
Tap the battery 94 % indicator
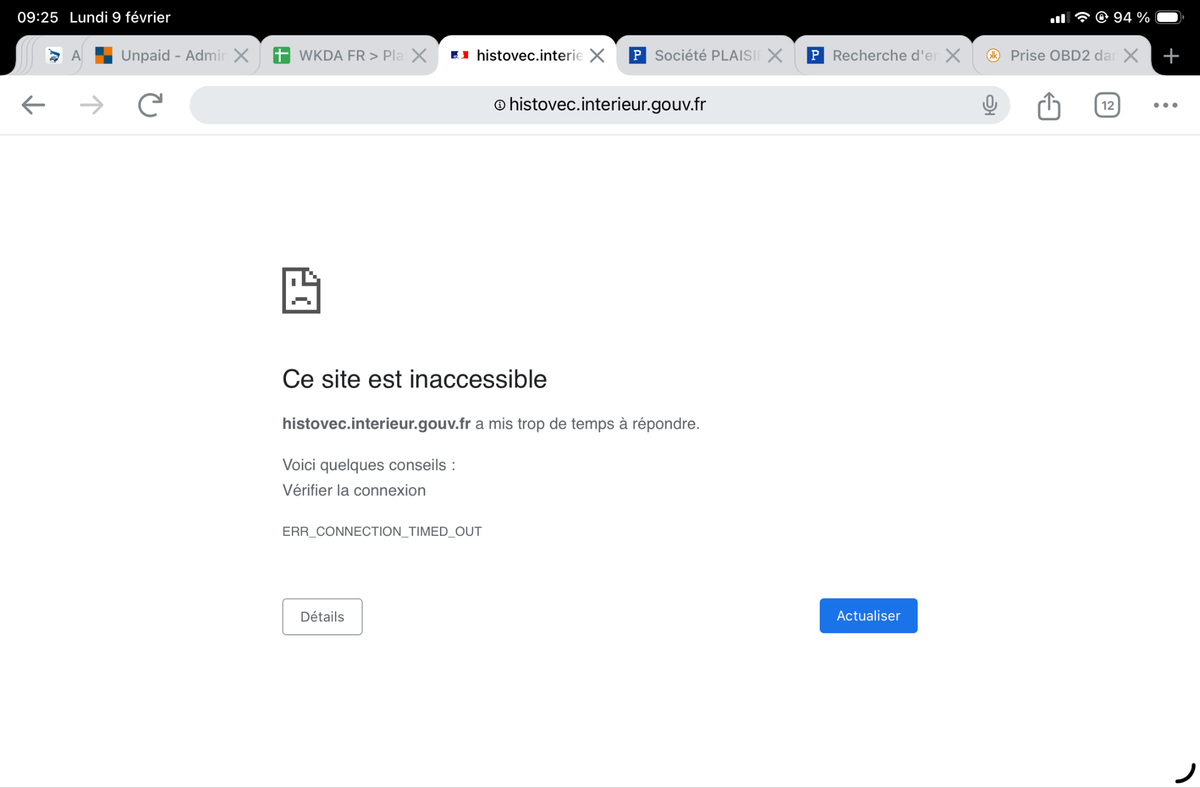[x=1149, y=17]
